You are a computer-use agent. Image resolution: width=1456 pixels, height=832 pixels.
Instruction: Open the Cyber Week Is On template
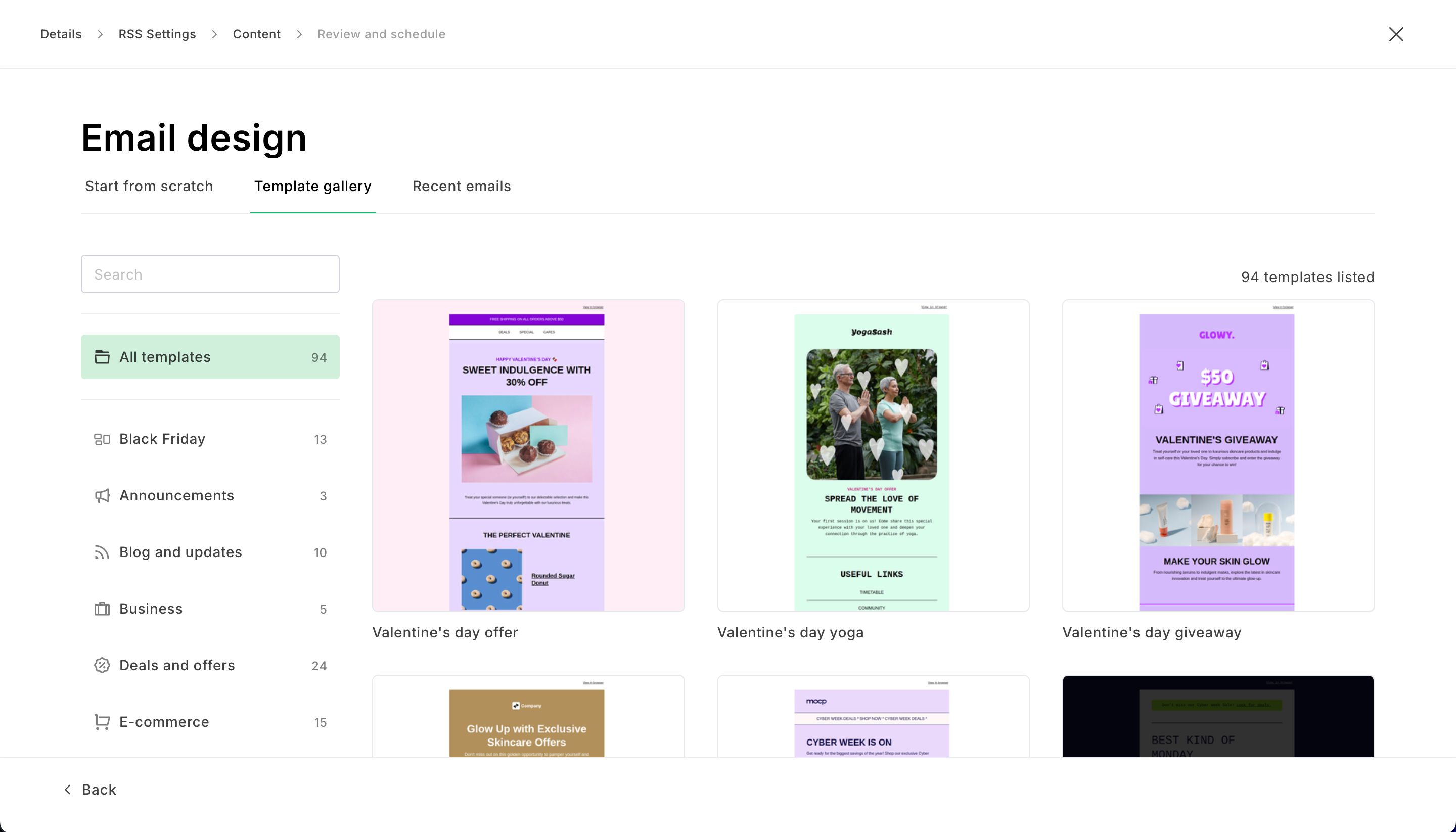873,717
